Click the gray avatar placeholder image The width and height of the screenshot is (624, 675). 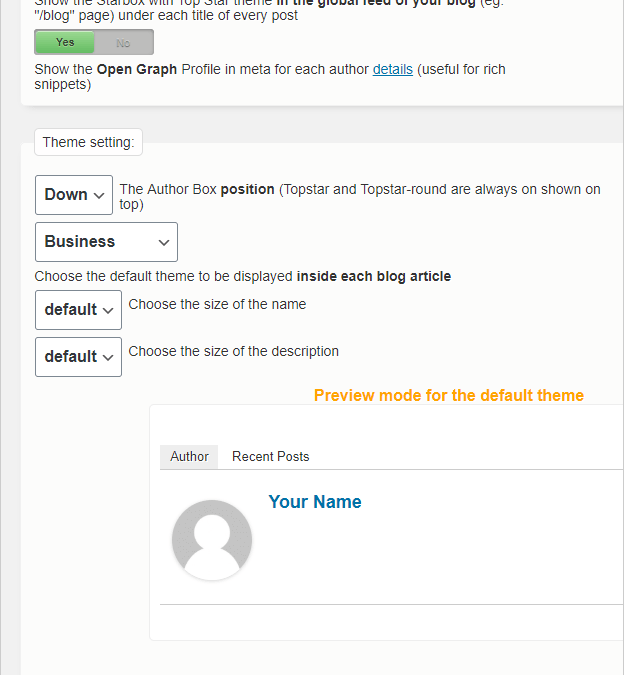point(212,540)
